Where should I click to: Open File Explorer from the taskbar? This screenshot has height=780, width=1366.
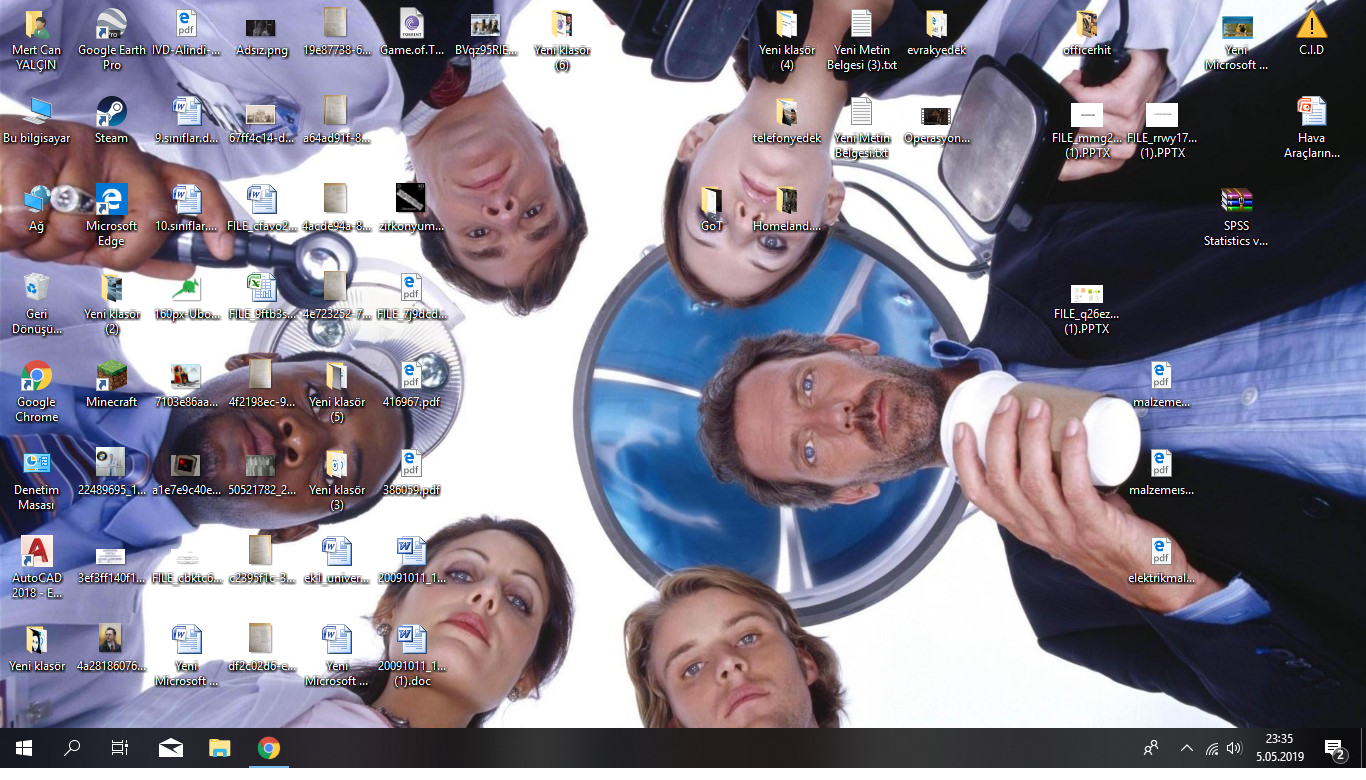(219, 748)
